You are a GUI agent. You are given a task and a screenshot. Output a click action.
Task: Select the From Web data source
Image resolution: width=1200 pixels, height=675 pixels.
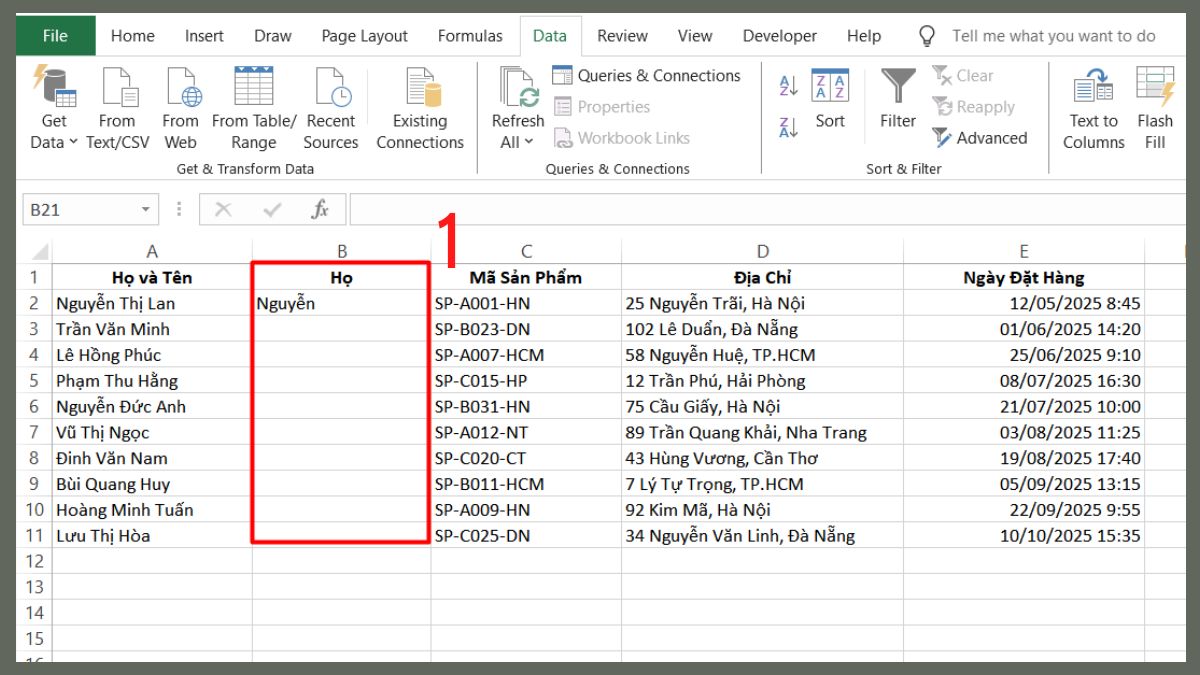click(181, 105)
